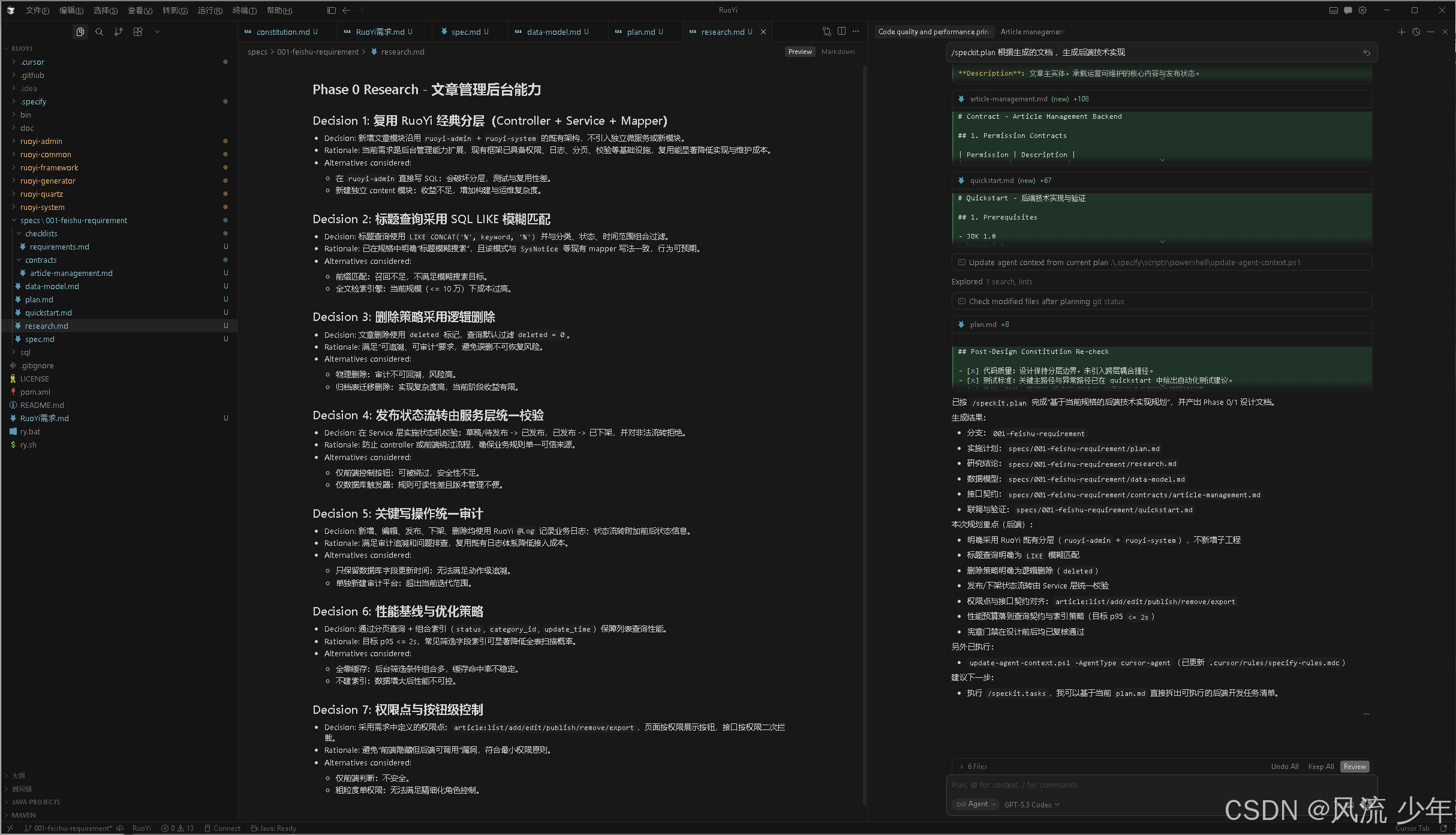
Task: Click the Undo All button
Action: [x=1284, y=767]
